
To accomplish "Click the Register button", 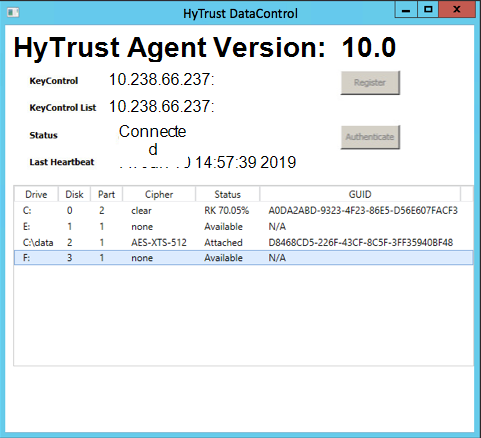I will [x=370, y=83].
